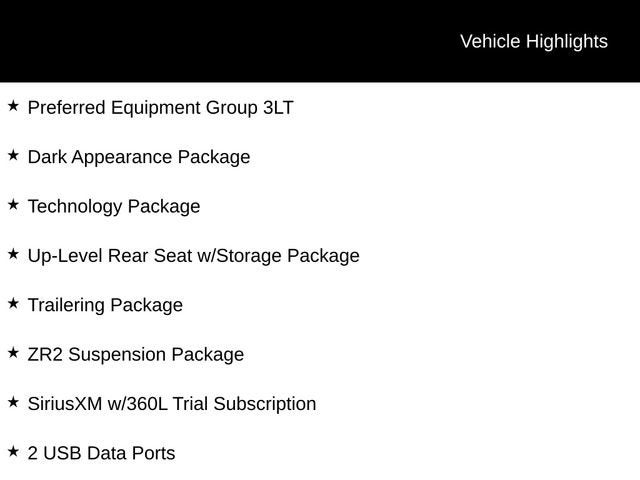Click the star beside Preferred Equipment Group 3LT

(x=13, y=105)
